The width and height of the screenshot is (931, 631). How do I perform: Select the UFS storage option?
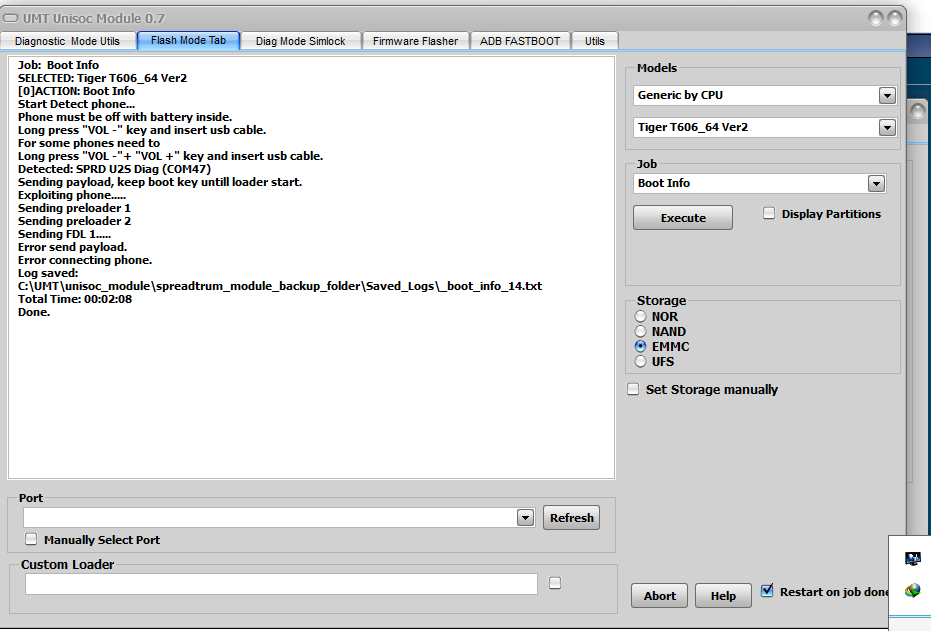tap(640, 361)
